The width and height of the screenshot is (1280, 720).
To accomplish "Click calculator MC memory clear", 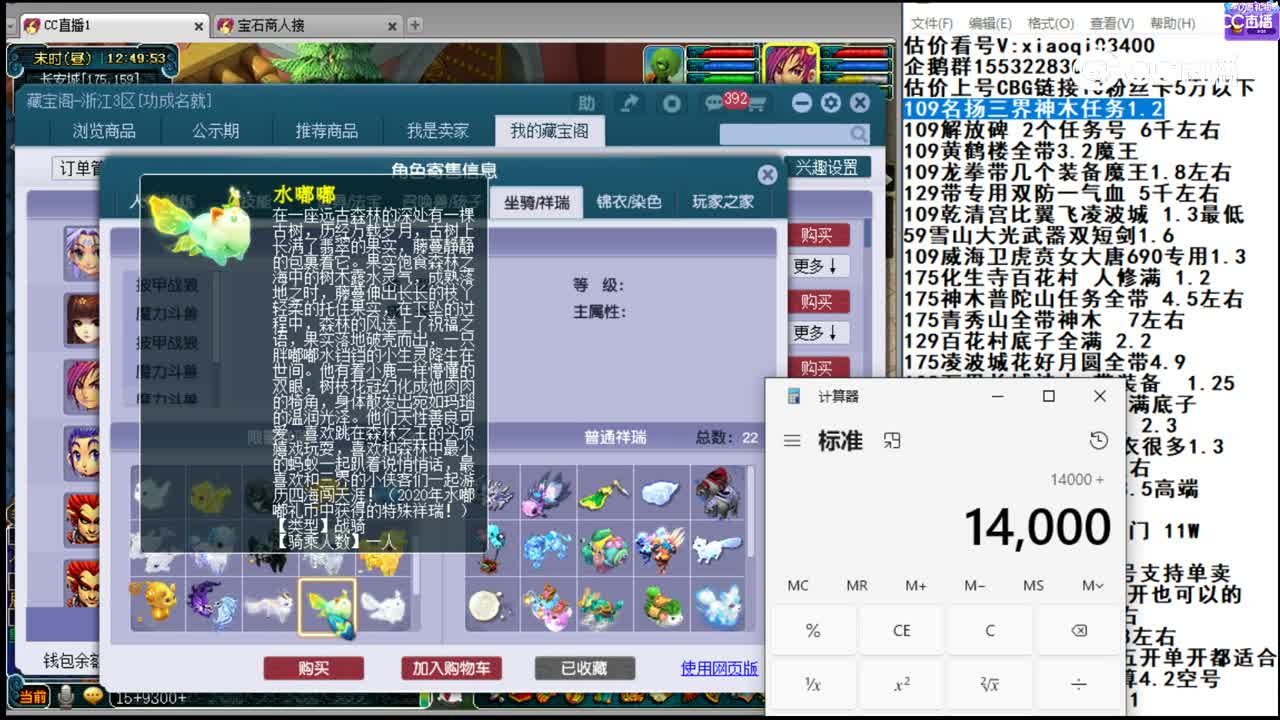I will tap(798, 585).
